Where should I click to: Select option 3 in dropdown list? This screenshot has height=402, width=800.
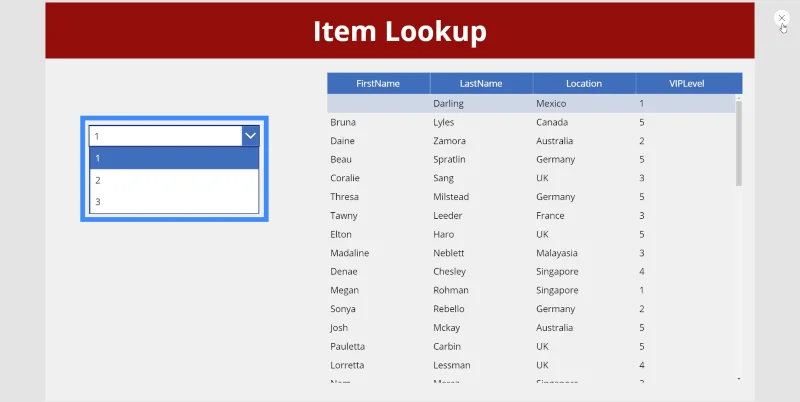point(174,202)
